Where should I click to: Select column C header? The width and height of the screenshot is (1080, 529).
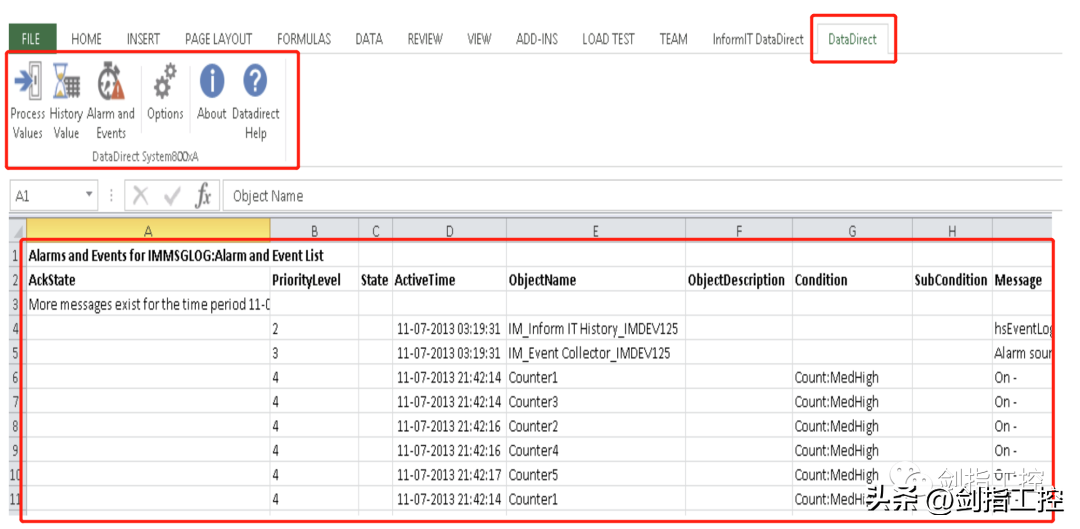click(375, 231)
